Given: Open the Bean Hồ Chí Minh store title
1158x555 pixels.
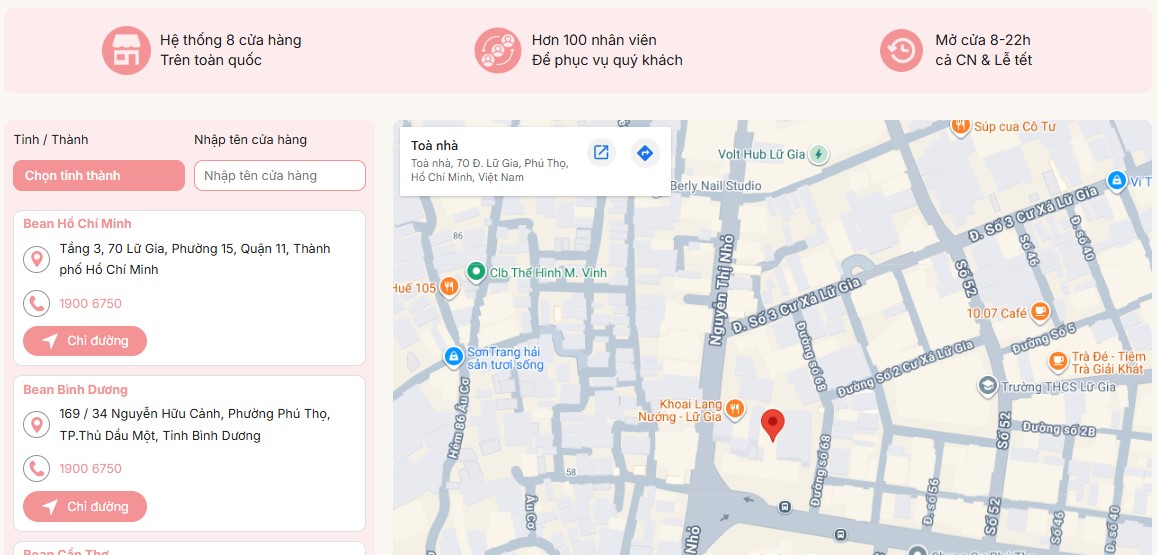Looking at the screenshot, I should point(78,224).
